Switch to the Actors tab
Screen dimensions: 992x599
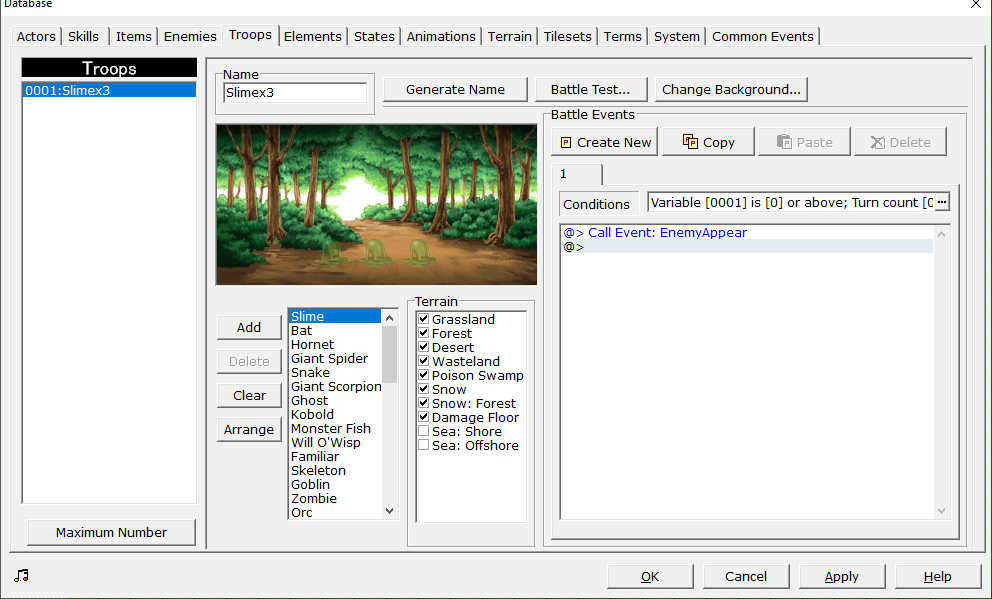36,37
